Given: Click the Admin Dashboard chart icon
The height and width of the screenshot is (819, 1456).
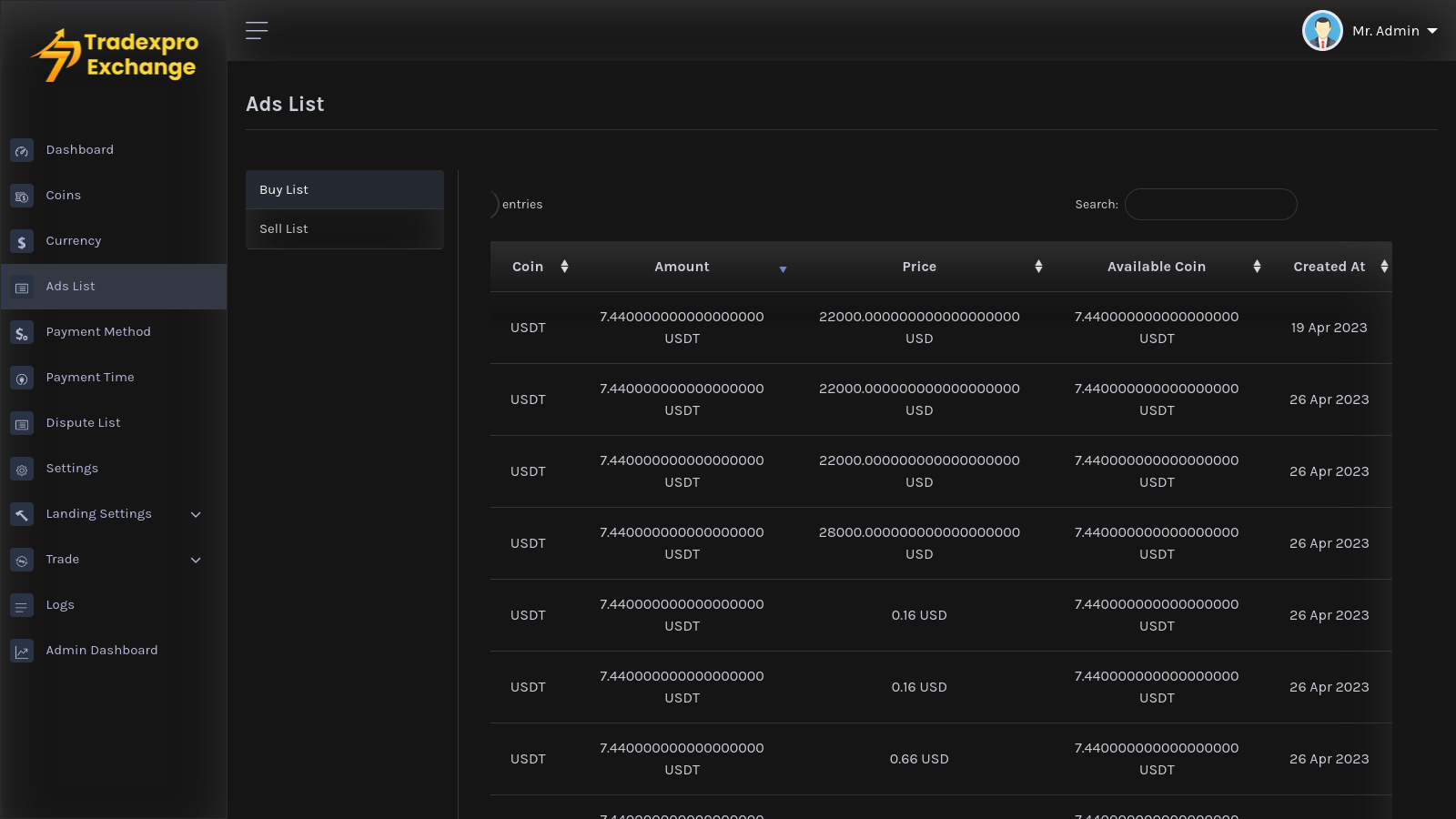Looking at the screenshot, I should [x=22, y=651].
